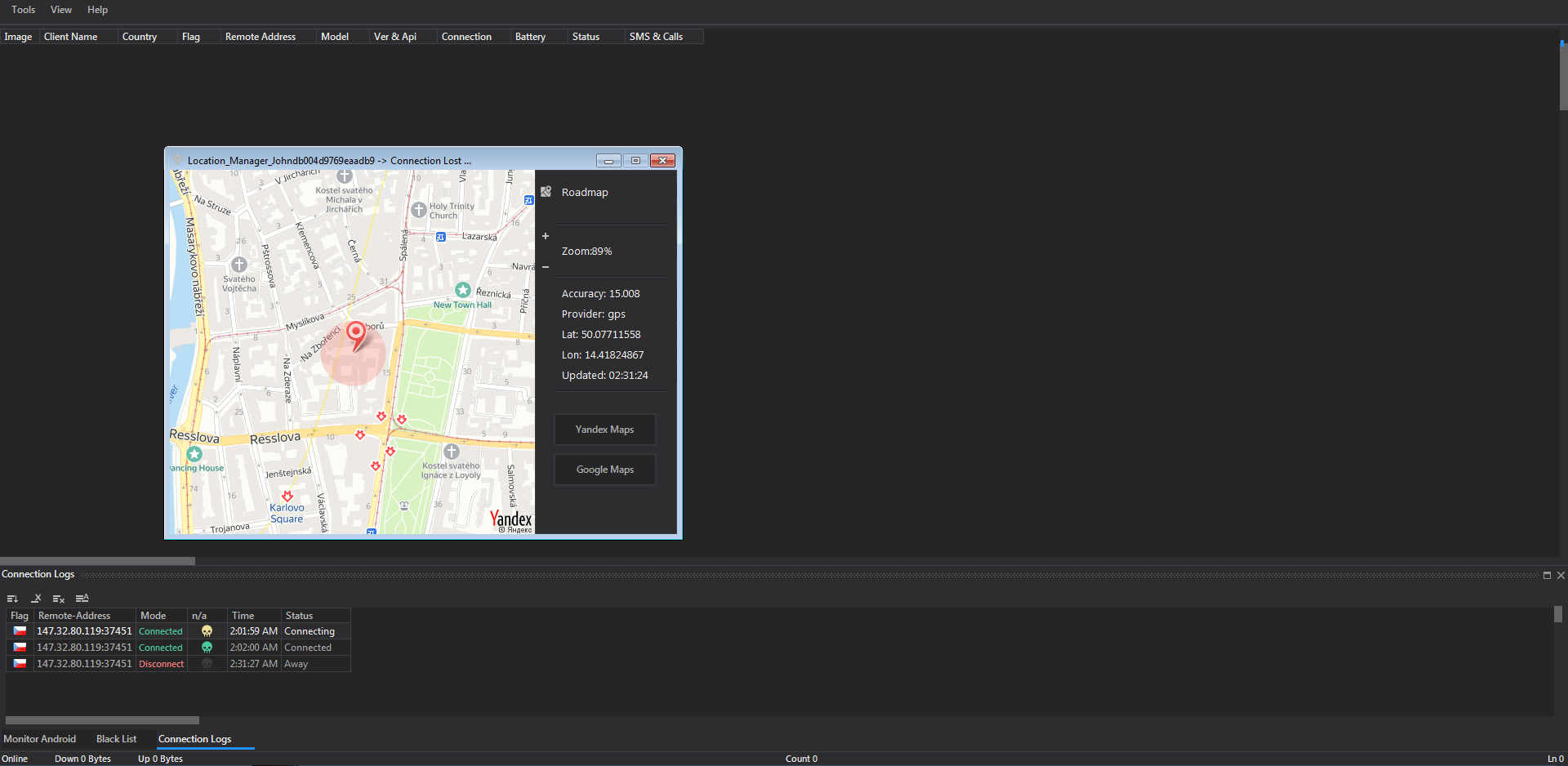Click the Karlovo Square metro marker

pos(287,496)
